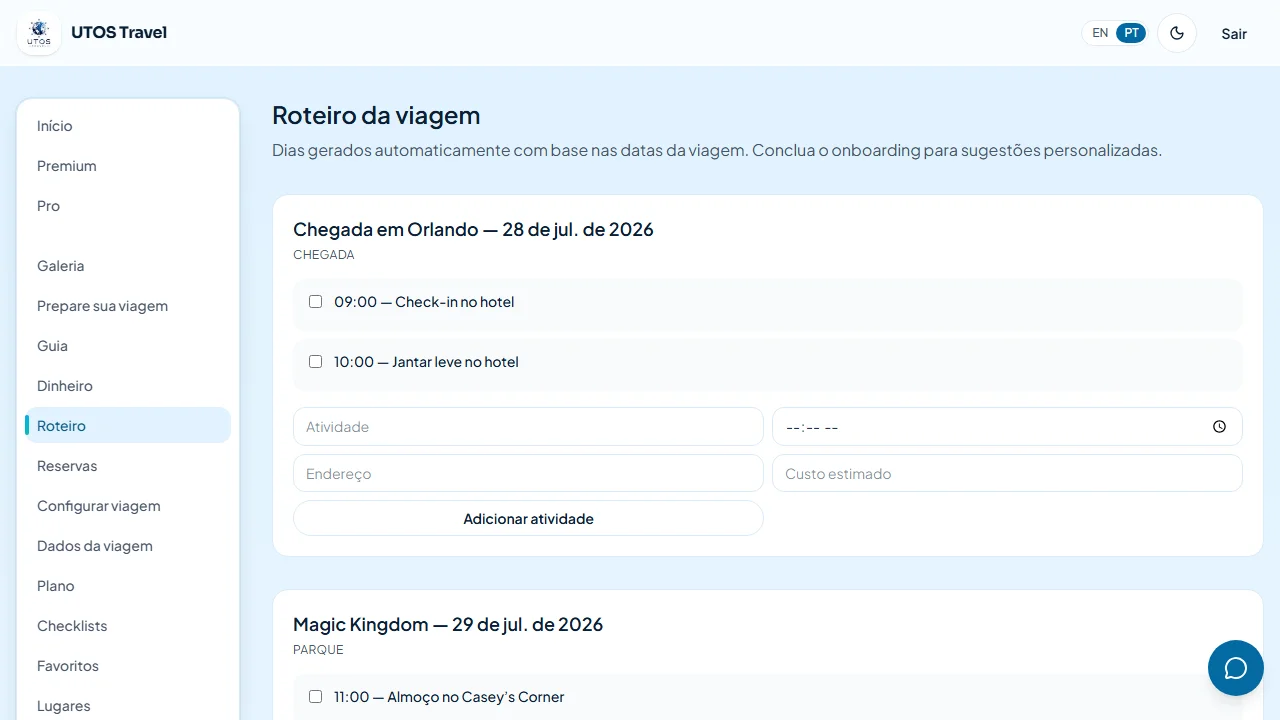1280x720 pixels.
Task: Click the UTOS Travel brand name
Action: (119, 33)
